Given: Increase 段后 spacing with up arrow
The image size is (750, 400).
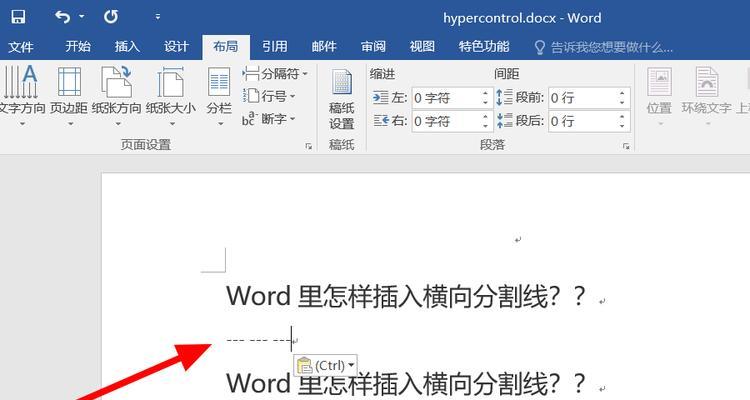Looking at the screenshot, I should [x=622, y=117].
